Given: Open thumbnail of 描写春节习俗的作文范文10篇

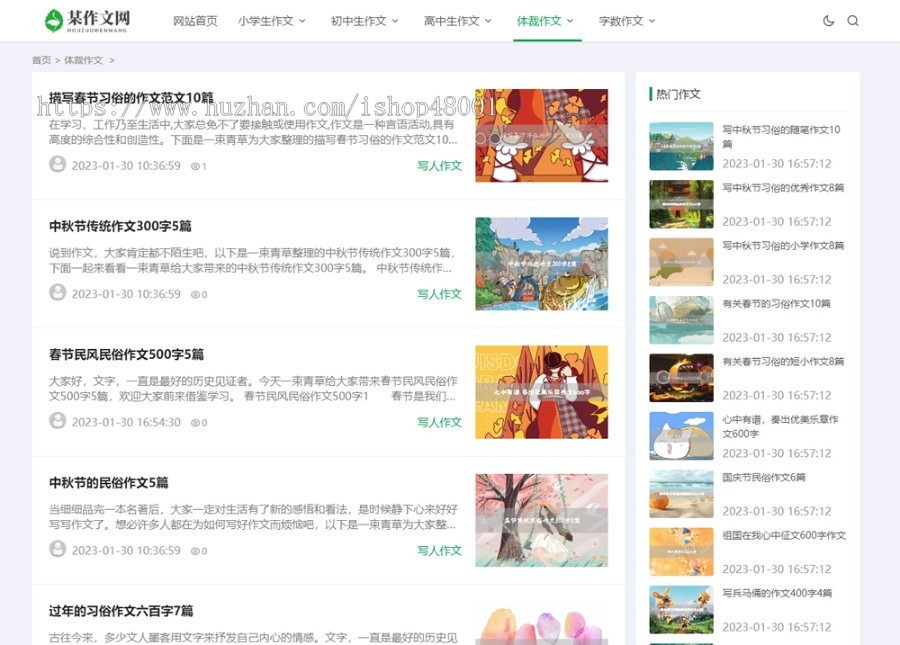Looking at the screenshot, I should (x=541, y=135).
